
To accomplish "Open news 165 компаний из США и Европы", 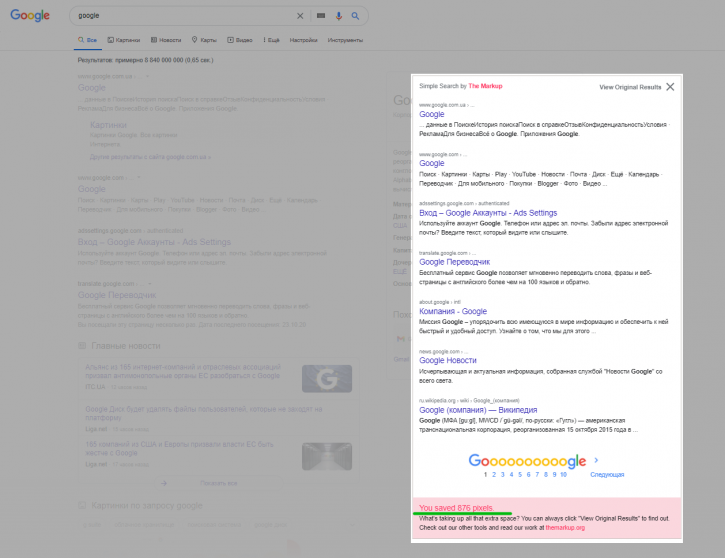I will click(179, 448).
